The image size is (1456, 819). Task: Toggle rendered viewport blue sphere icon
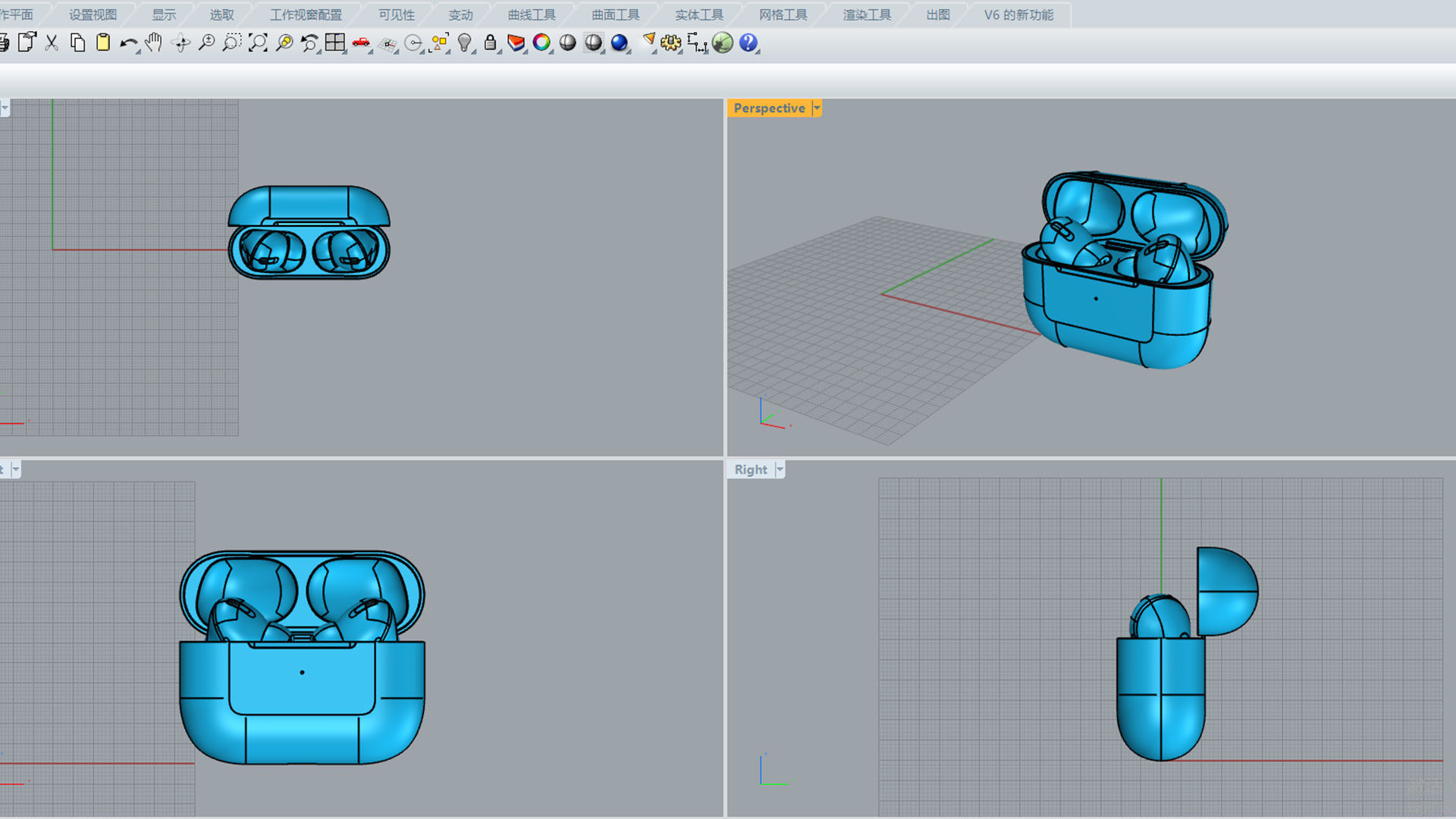[x=619, y=43]
